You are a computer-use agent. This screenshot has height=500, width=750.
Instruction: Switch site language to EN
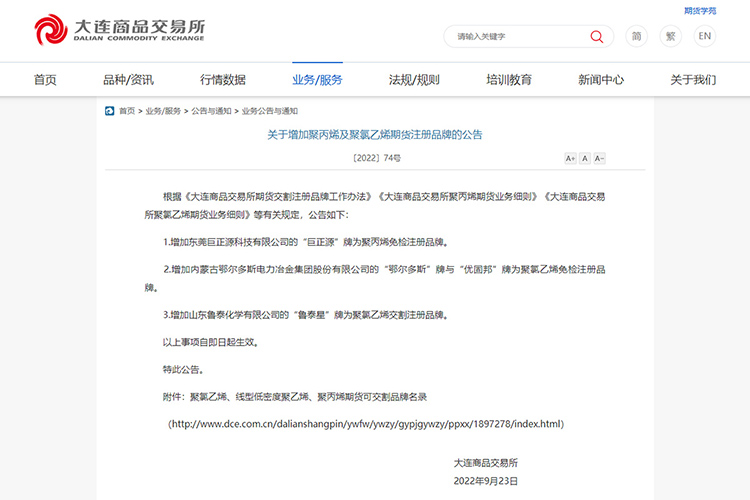point(705,36)
